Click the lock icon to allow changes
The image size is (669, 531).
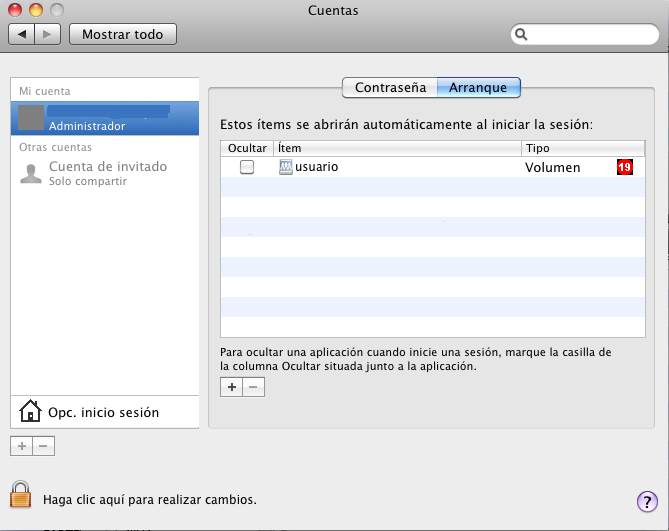click(20, 495)
